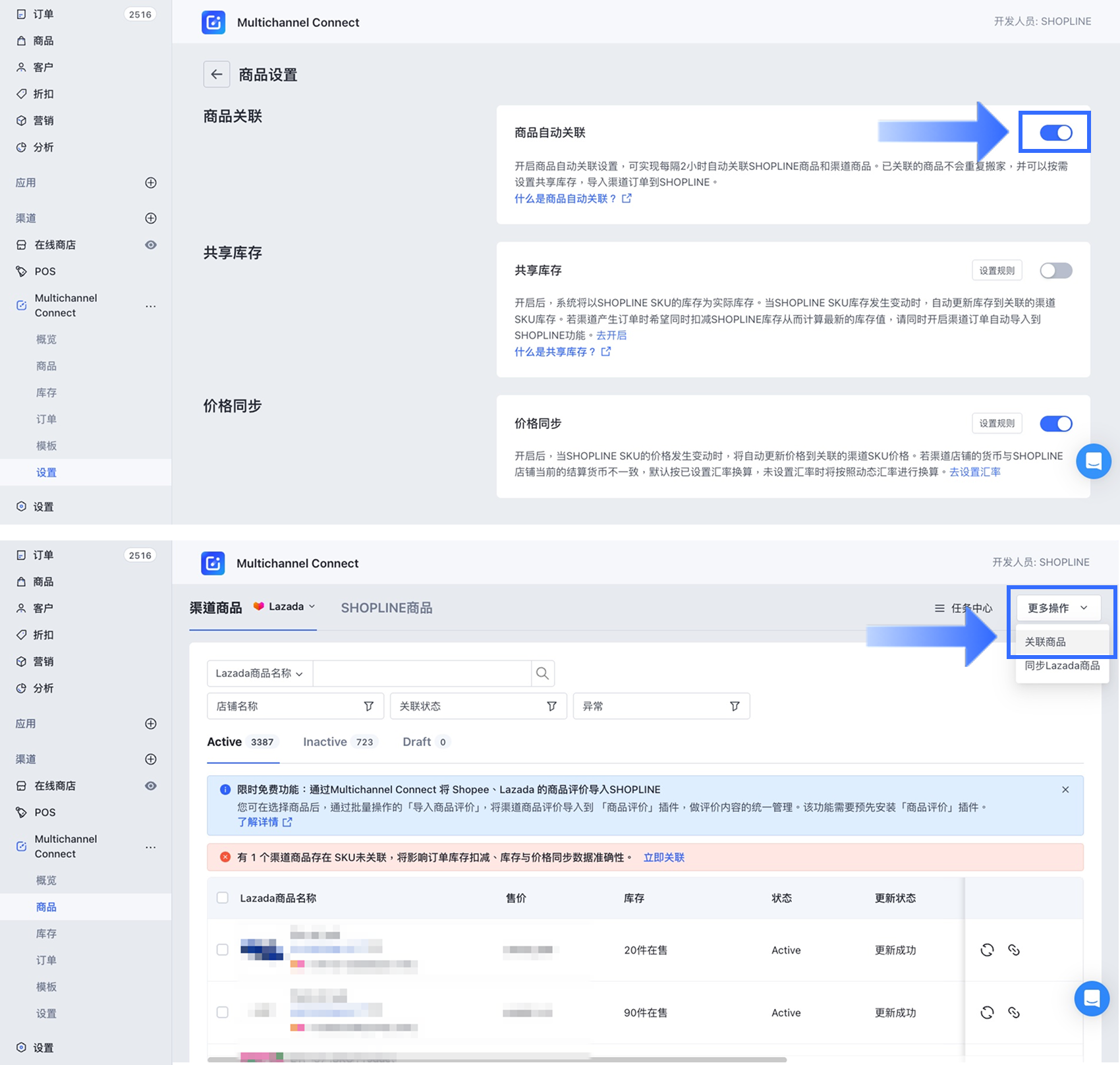Turn off the 价格同步 switch
Screen dimensions: 1120x1065
pos(1056,424)
